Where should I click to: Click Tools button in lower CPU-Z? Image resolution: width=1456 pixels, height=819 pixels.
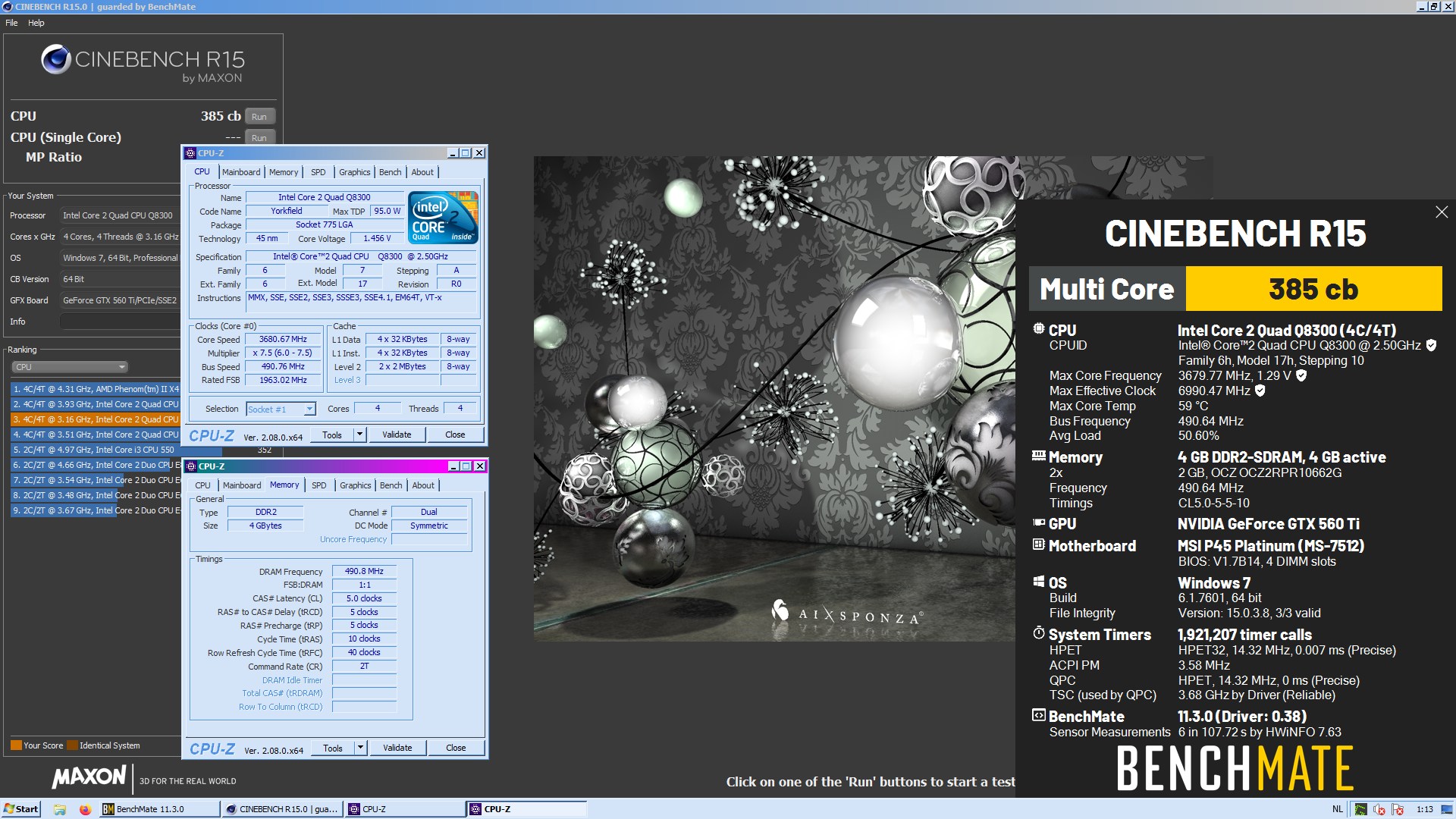333,748
